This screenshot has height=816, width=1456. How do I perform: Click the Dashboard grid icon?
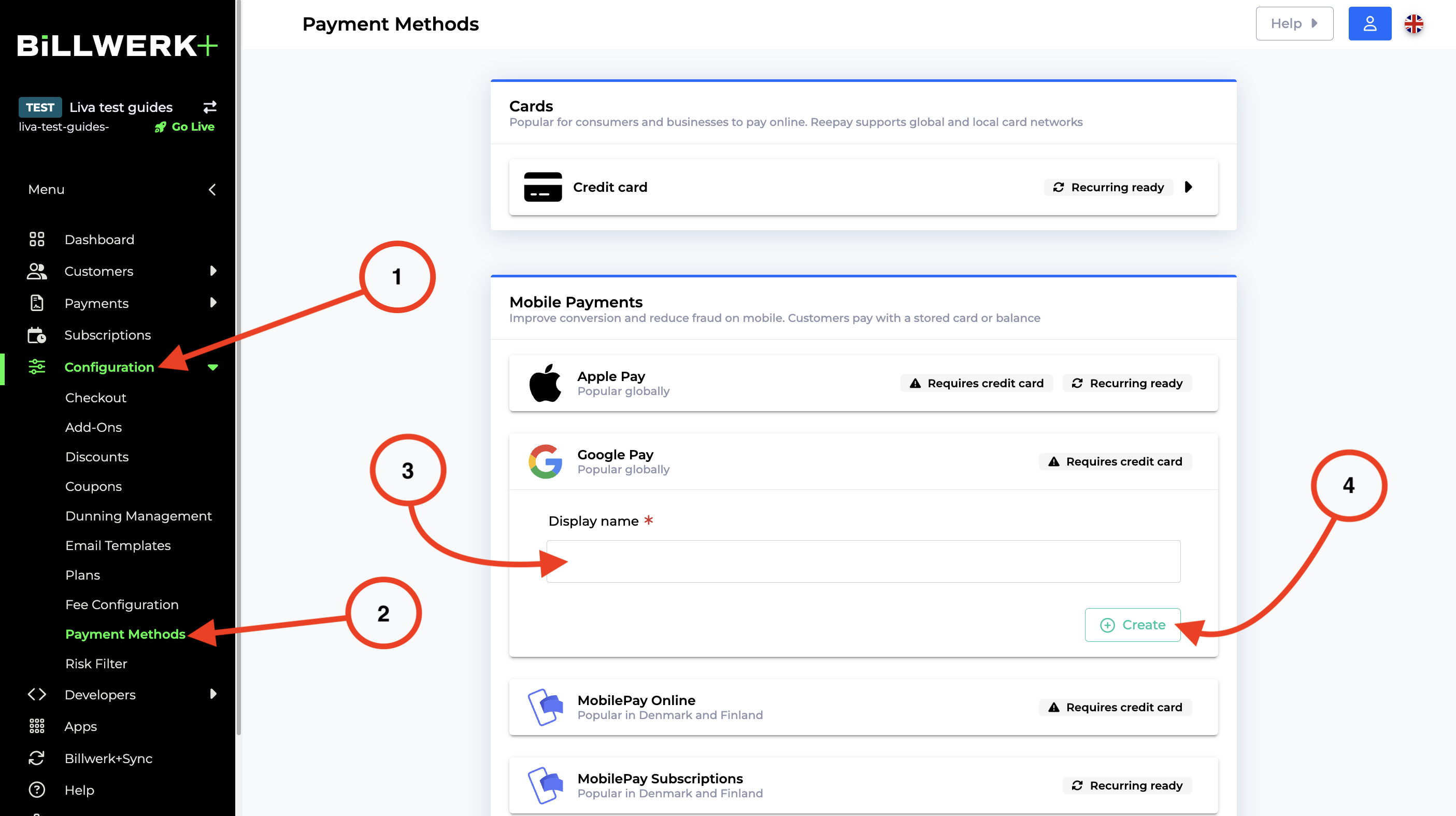pyautogui.click(x=37, y=239)
